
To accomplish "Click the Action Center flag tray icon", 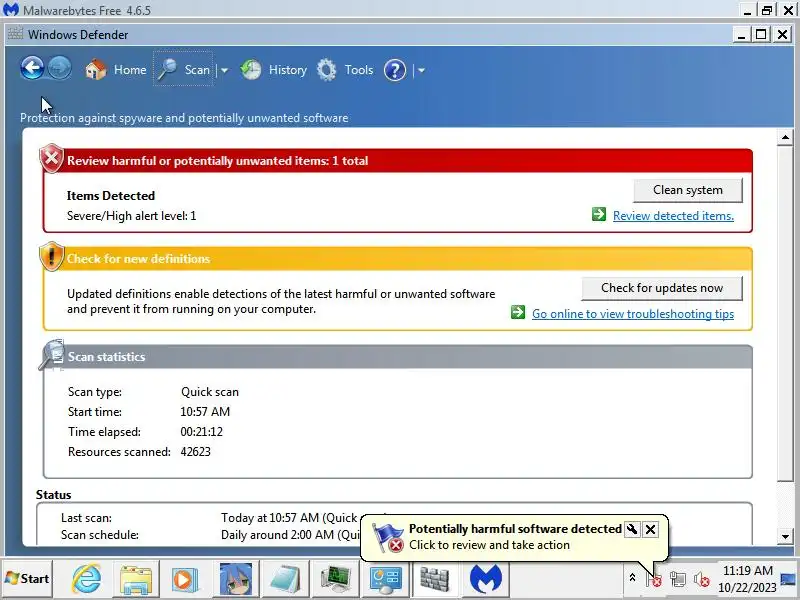I will tap(654, 579).
